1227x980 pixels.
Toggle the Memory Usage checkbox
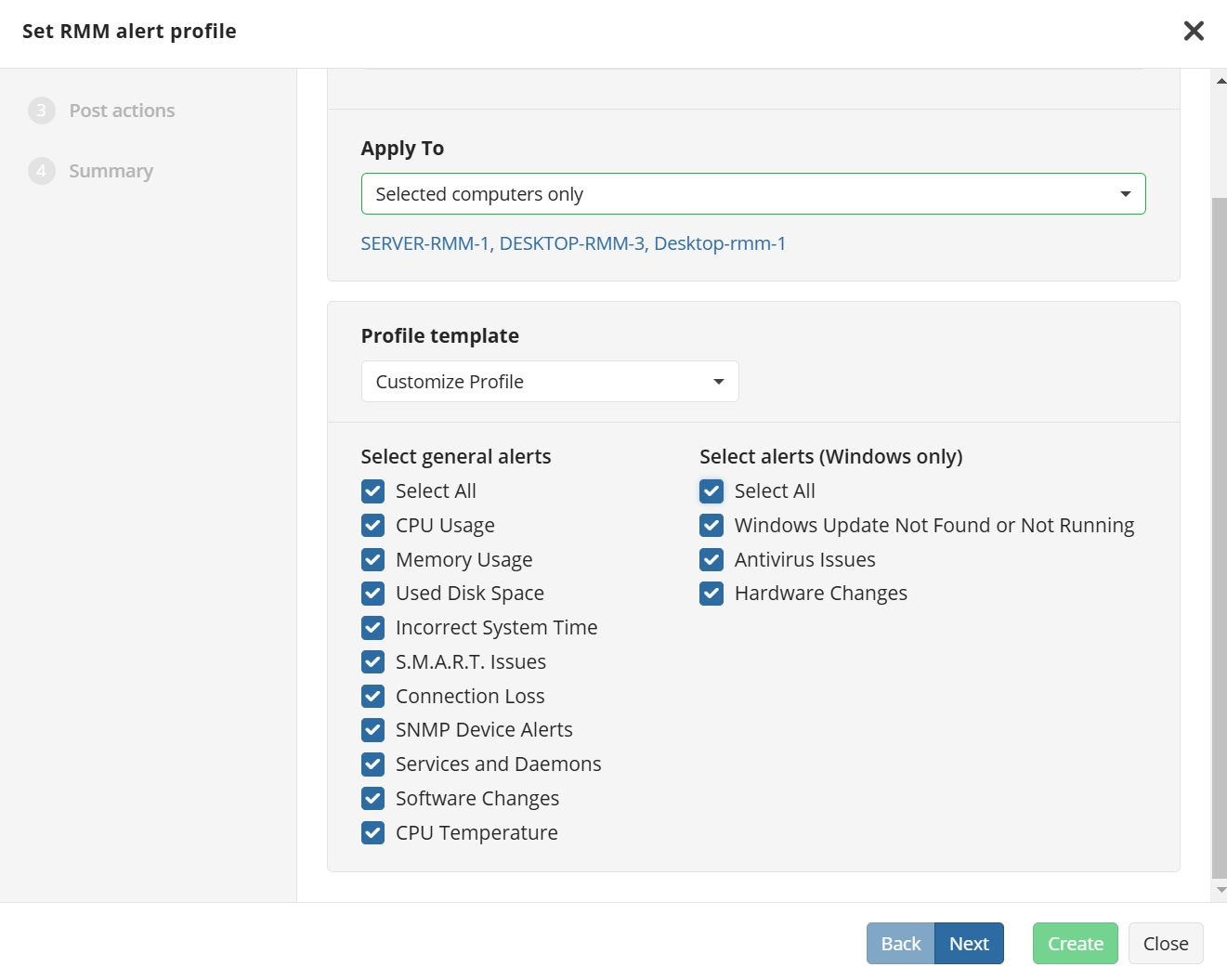click(x=372, y=560)
